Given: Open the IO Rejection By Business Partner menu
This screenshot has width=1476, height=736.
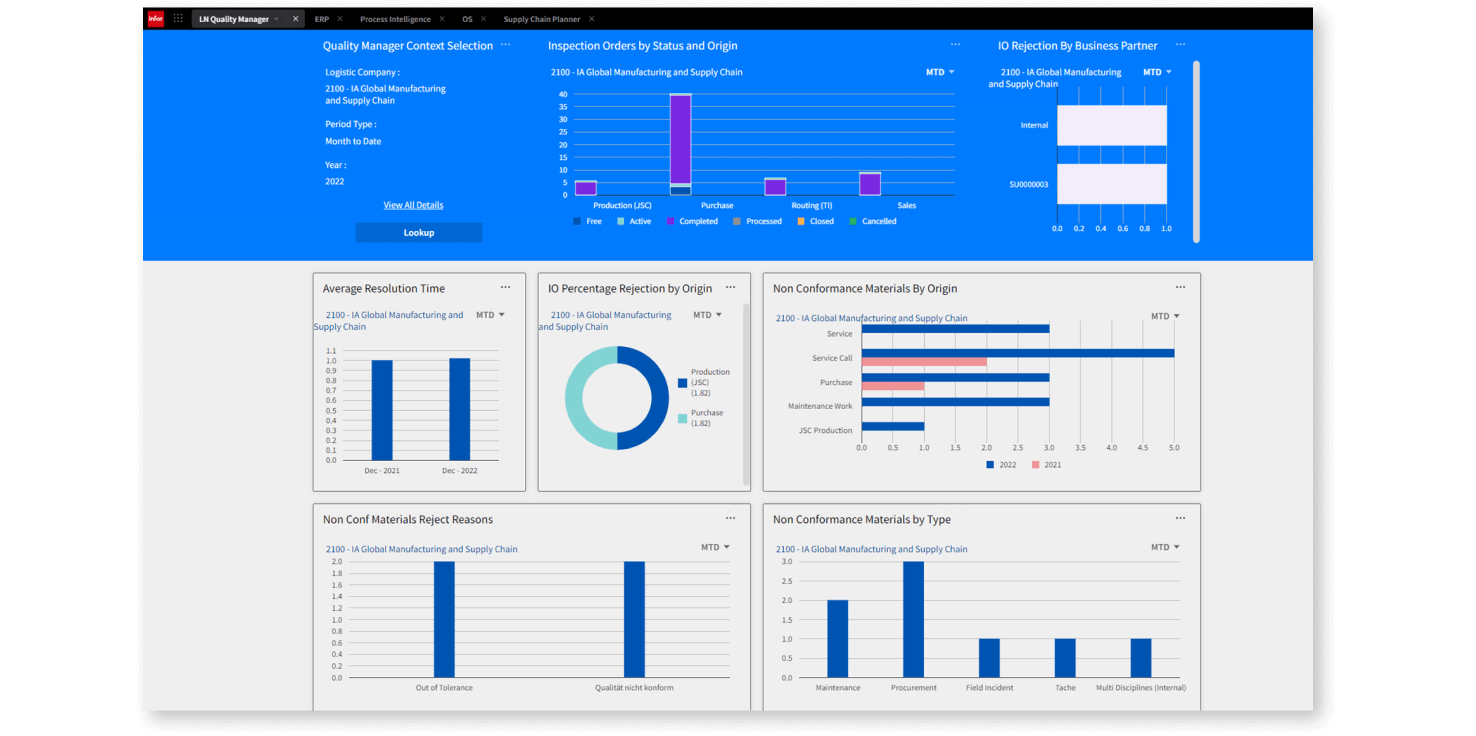Looking at the screenshot, I should 1180,44.
